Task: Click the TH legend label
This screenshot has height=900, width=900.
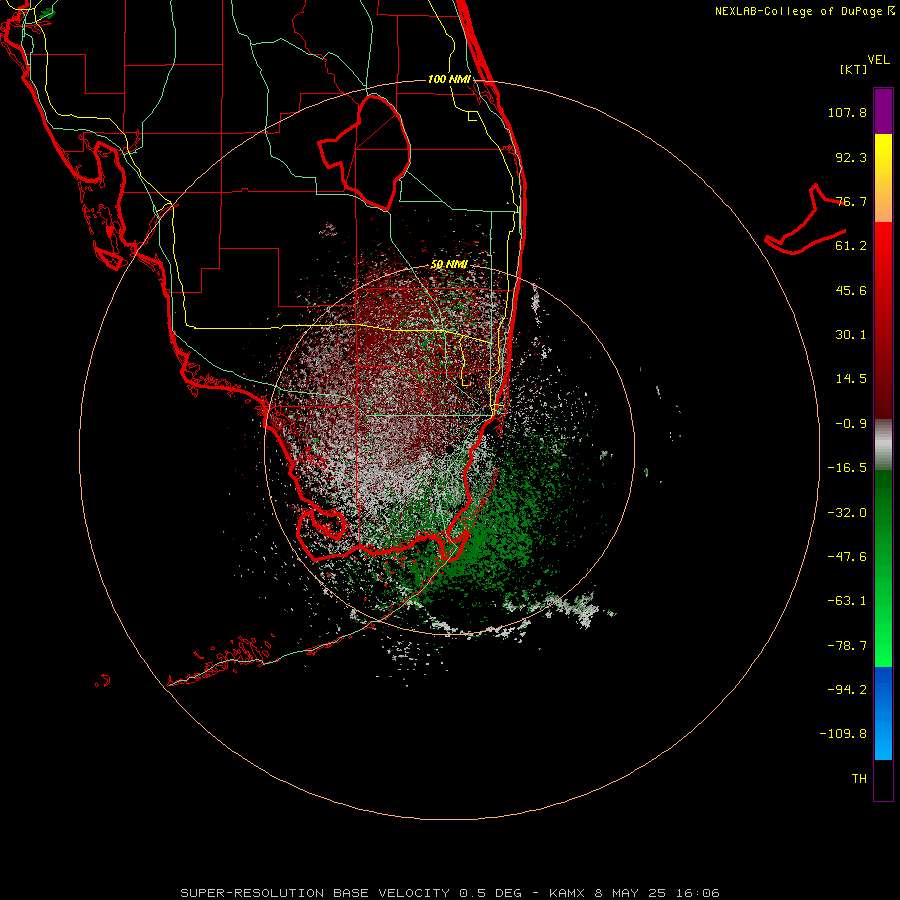Action: [x=859, y=779]
